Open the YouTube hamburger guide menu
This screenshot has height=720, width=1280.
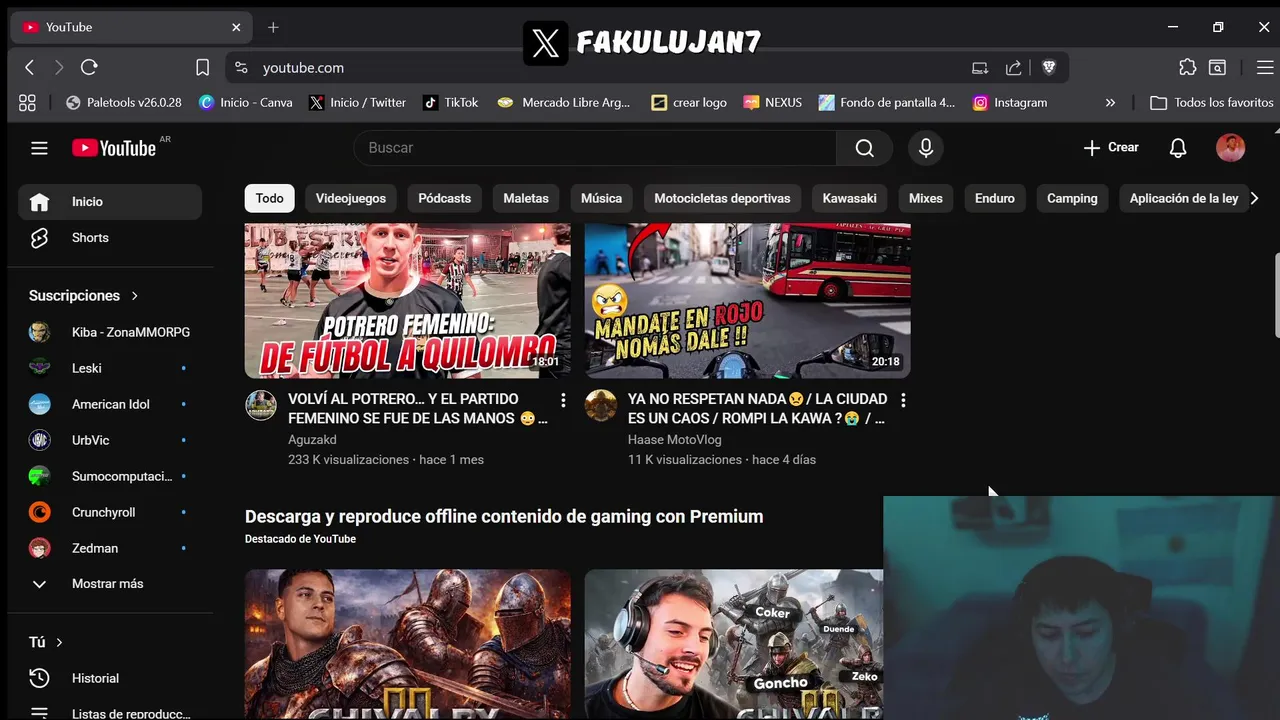point(39,148)
